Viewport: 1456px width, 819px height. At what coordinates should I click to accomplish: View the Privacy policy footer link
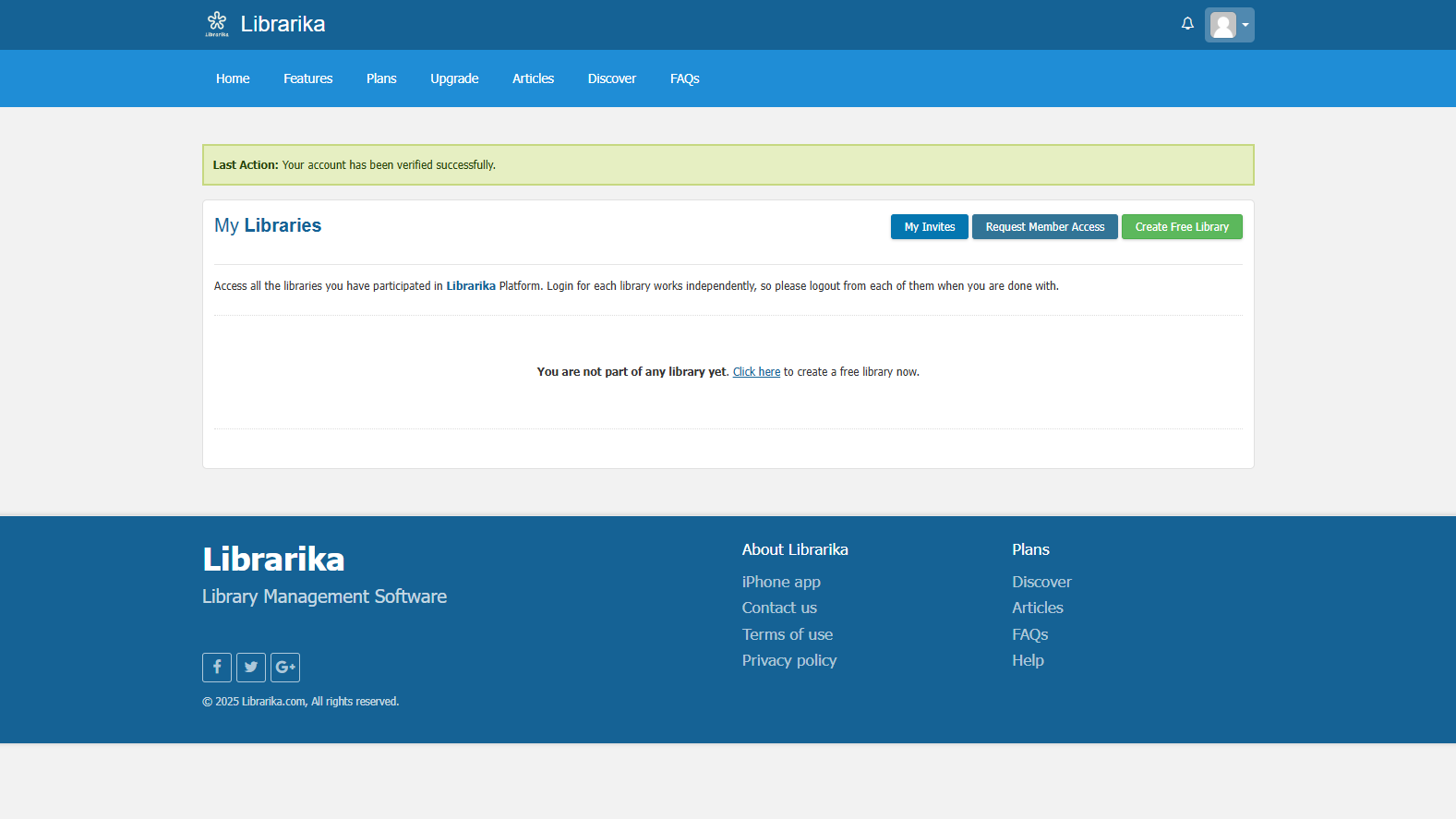point(789,660)
